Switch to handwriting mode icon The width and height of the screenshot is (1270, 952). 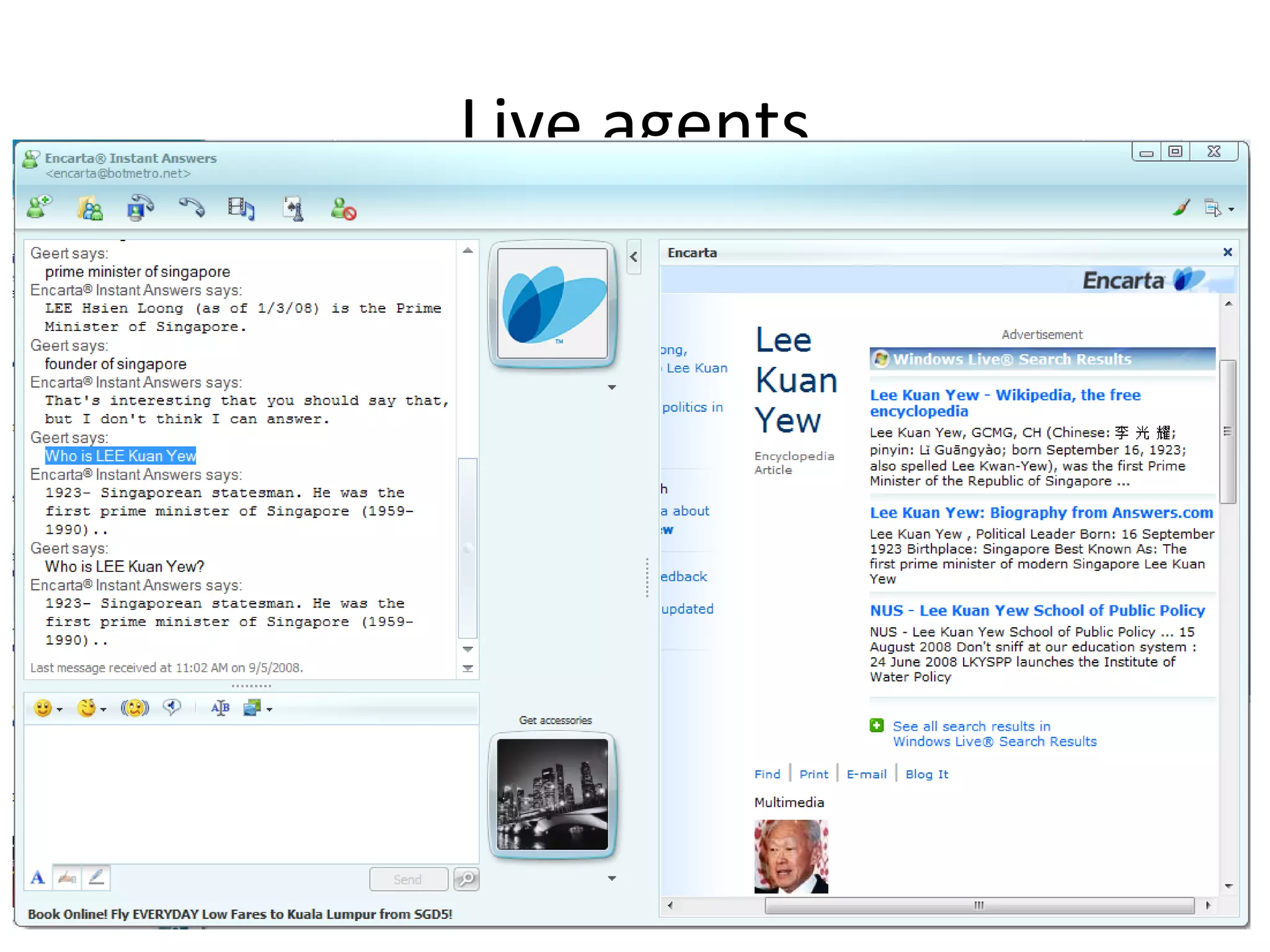pos(67,878)
